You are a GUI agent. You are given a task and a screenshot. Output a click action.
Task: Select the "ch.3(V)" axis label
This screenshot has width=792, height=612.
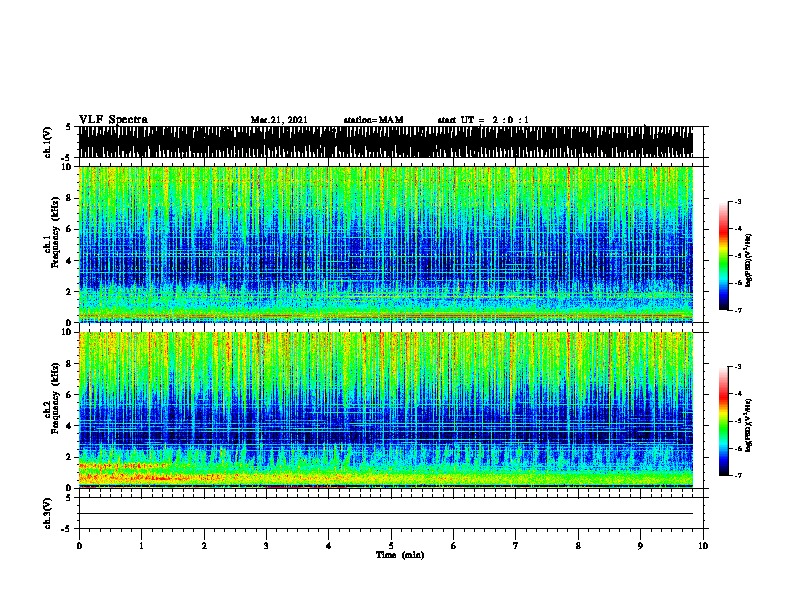48,513
